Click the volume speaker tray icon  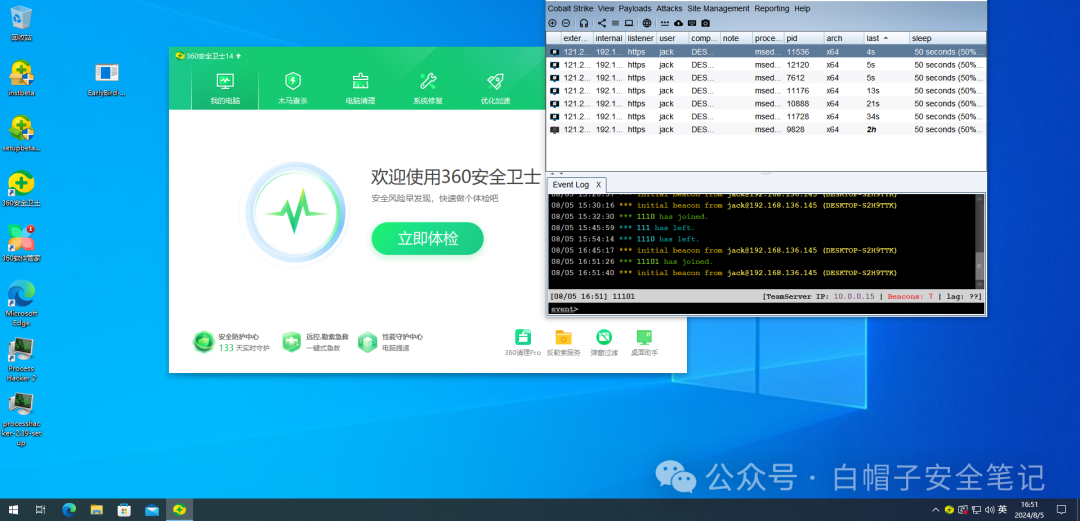click(x=989, y=510)
